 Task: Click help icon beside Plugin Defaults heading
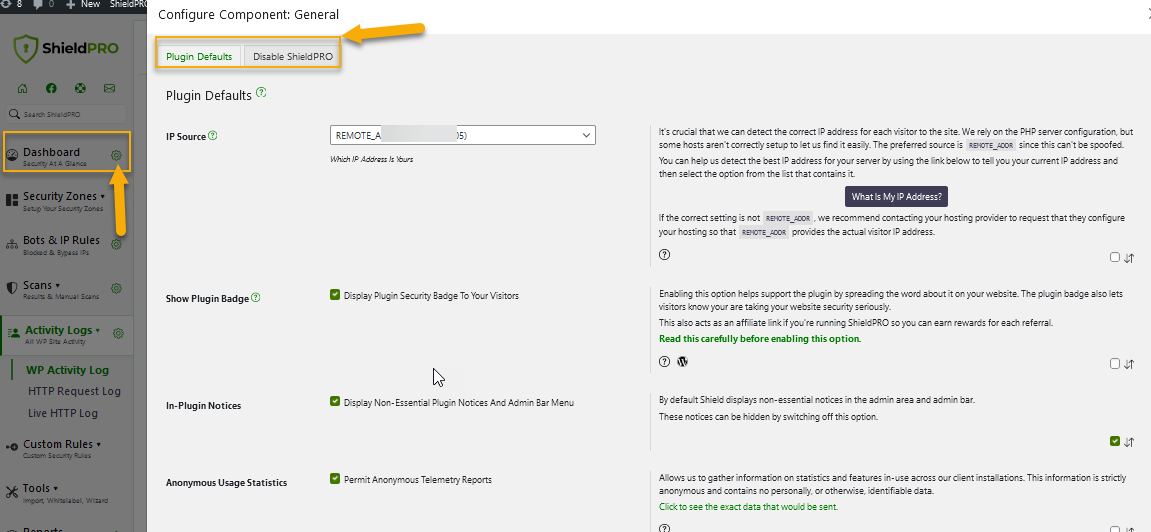[x=261, y=93]
